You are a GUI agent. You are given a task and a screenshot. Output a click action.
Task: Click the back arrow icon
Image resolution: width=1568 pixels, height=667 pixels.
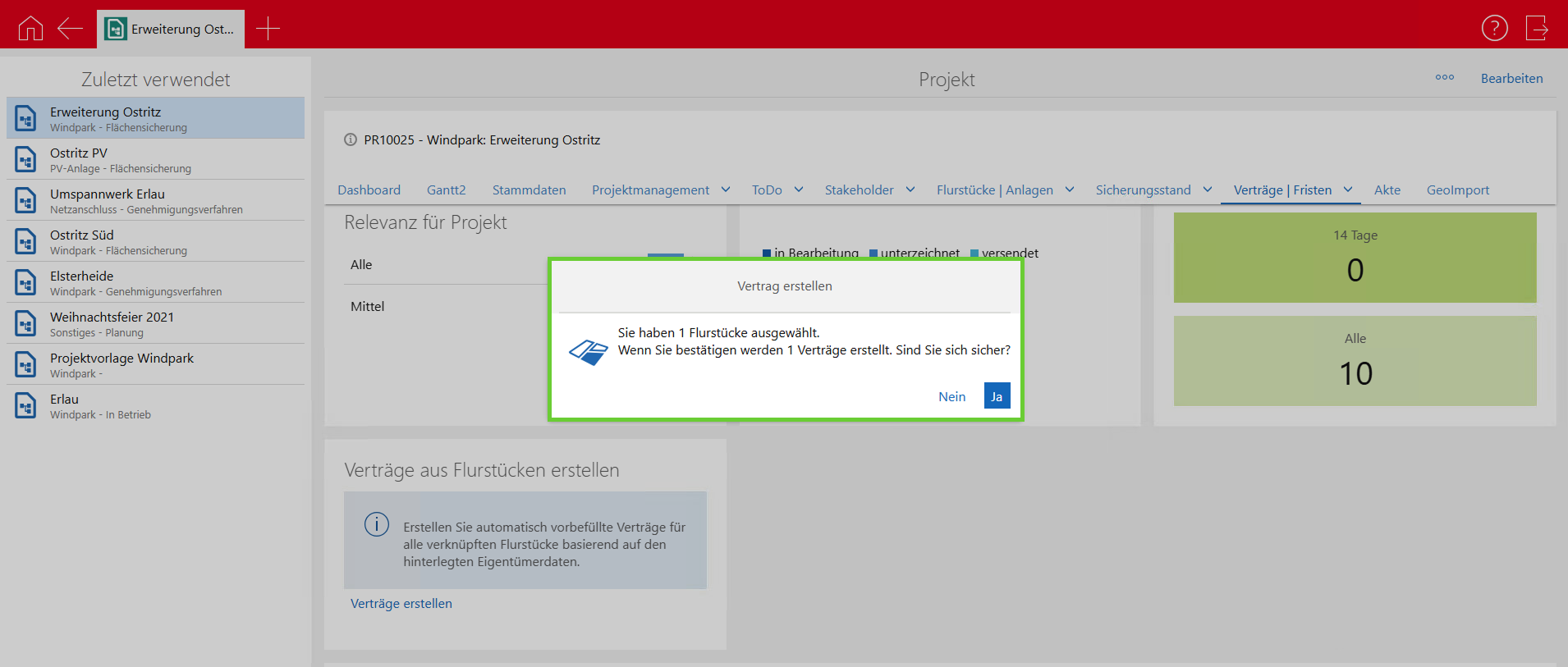point(70,29)
